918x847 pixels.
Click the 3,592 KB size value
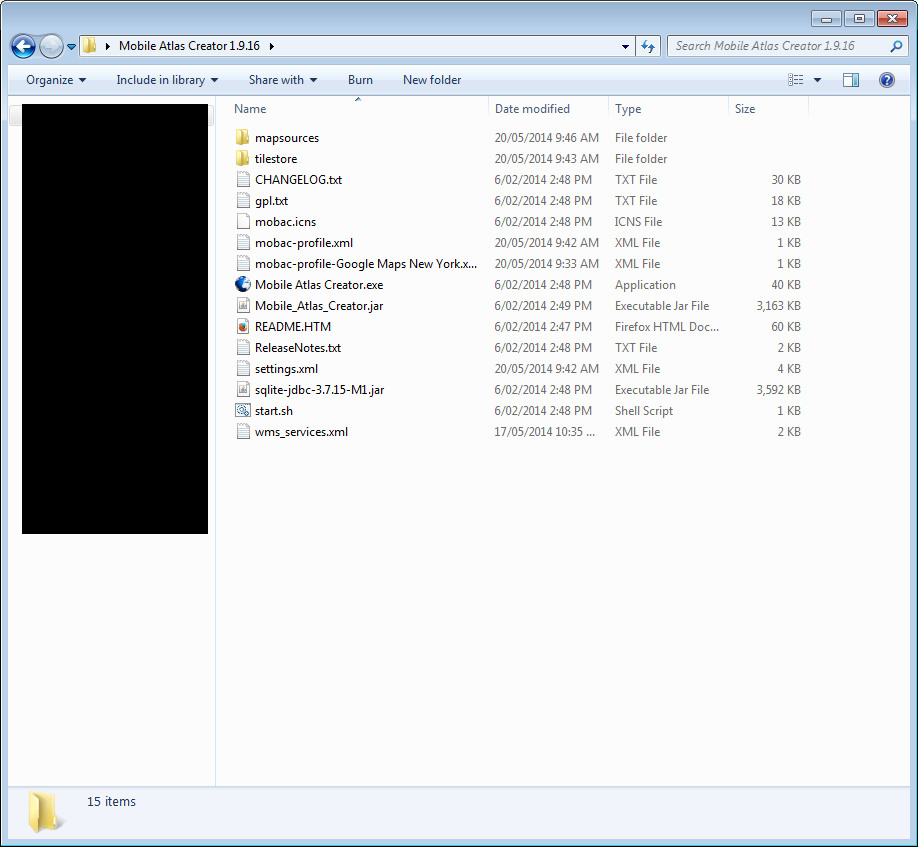coord(778,390)
